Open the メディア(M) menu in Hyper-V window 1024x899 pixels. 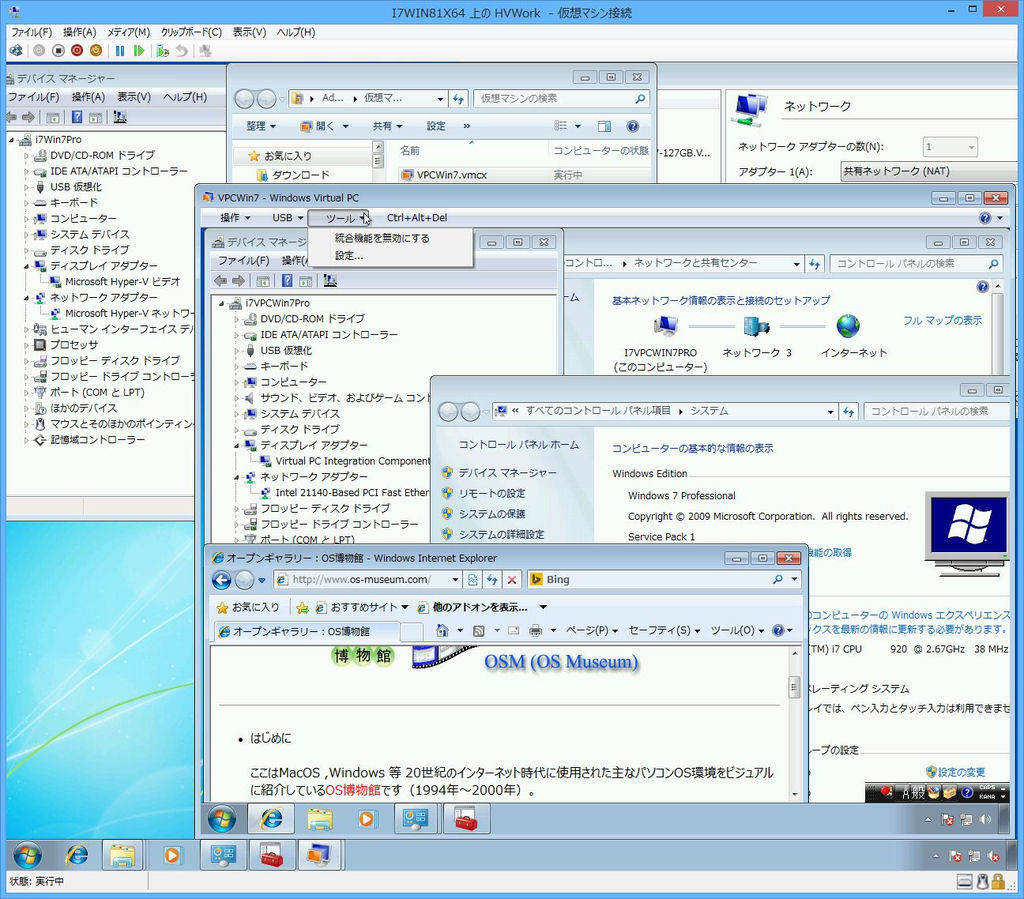click(129, 32)
